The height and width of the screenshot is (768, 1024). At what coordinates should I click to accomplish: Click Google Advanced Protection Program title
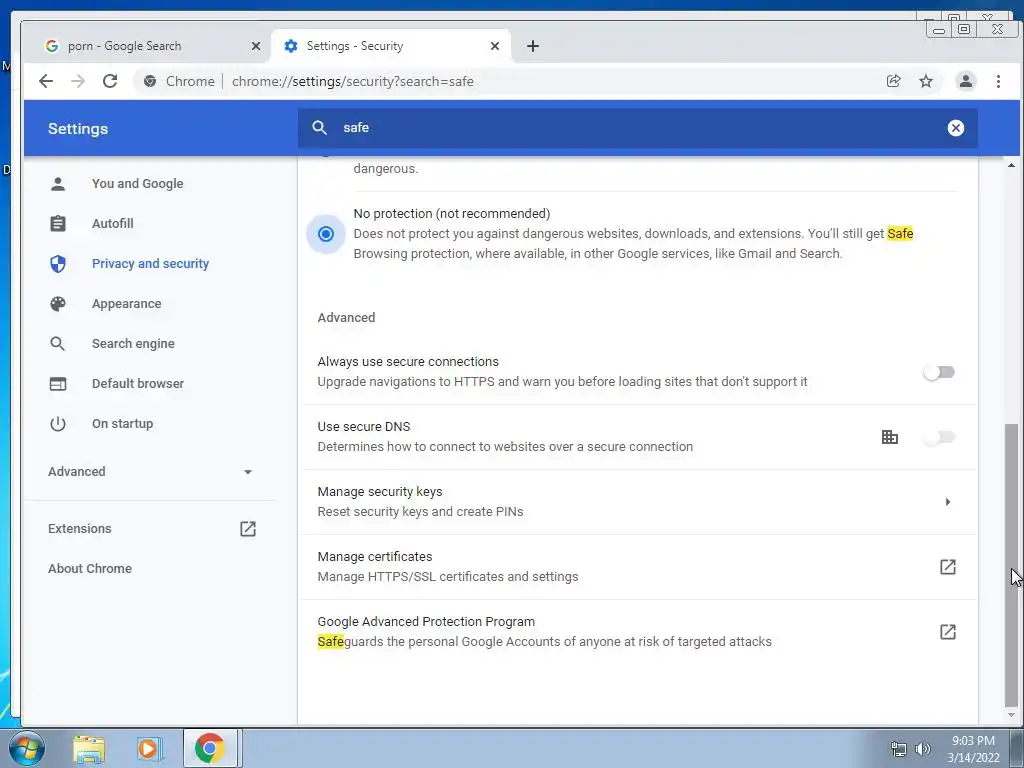pyautogui.click(x=426, y=622)
